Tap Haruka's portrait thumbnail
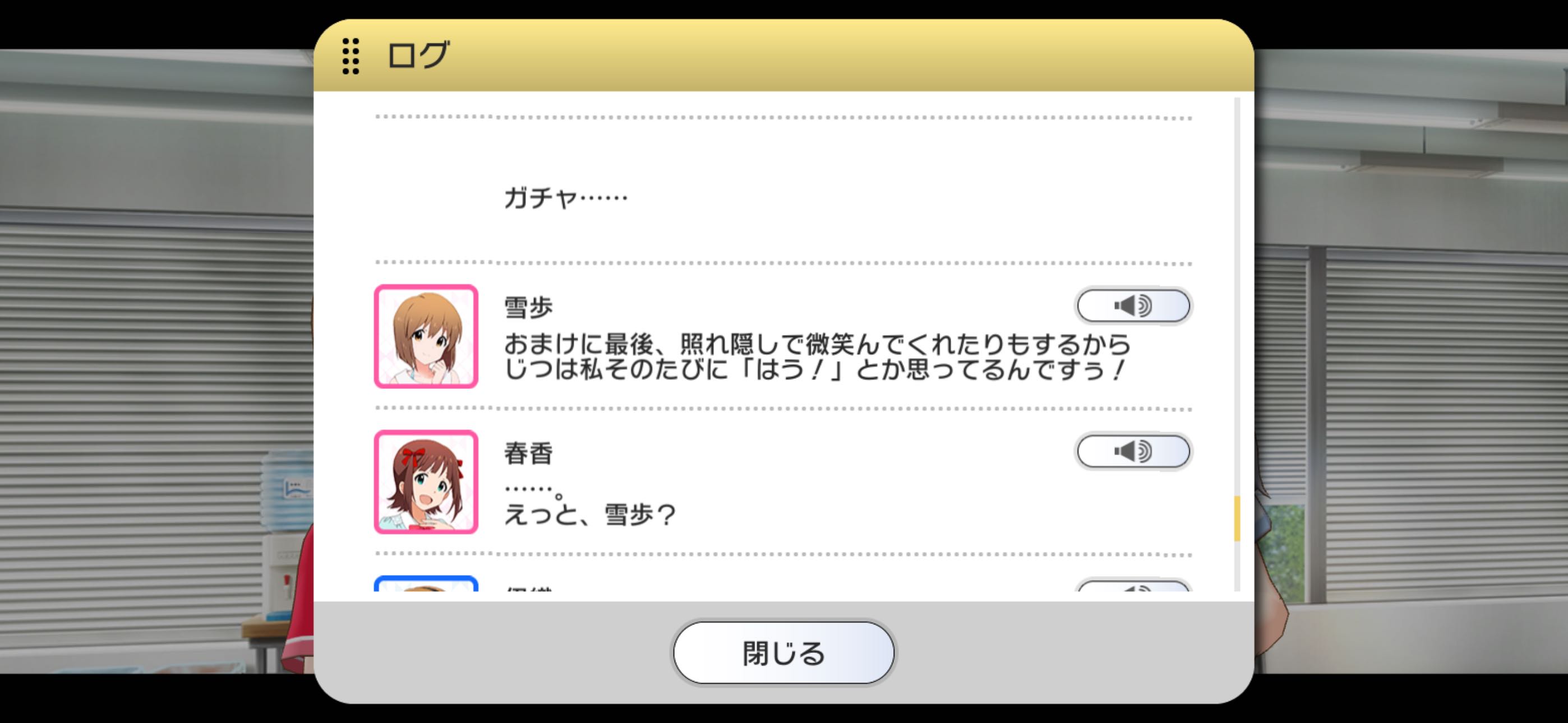The image size is (1568, 723). tap(426, 481)
